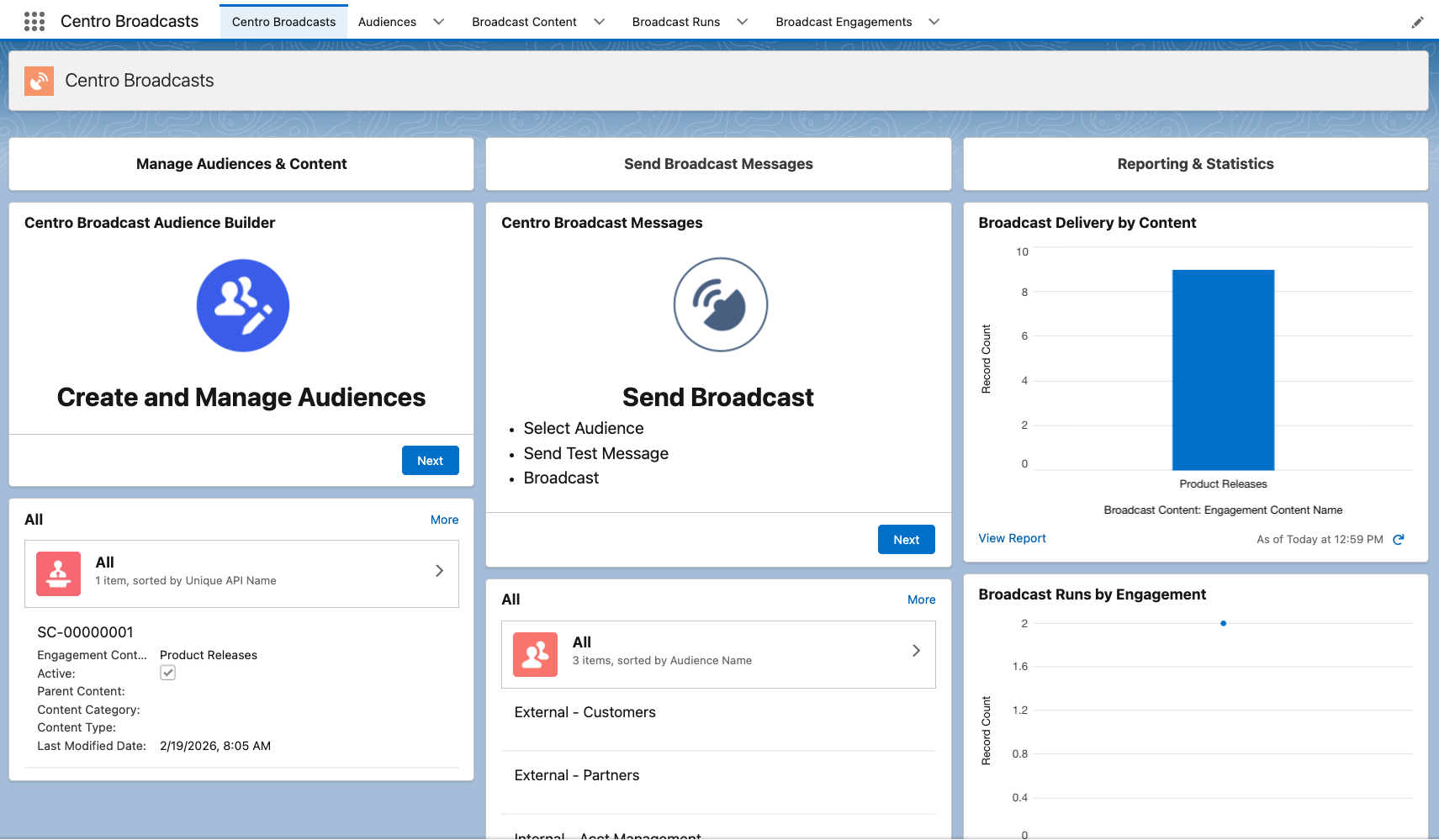Screen dimensions: 1439x840
Task: Click "As of Today at 12:59 PM" timestamp
Action: coord(1320,540)
